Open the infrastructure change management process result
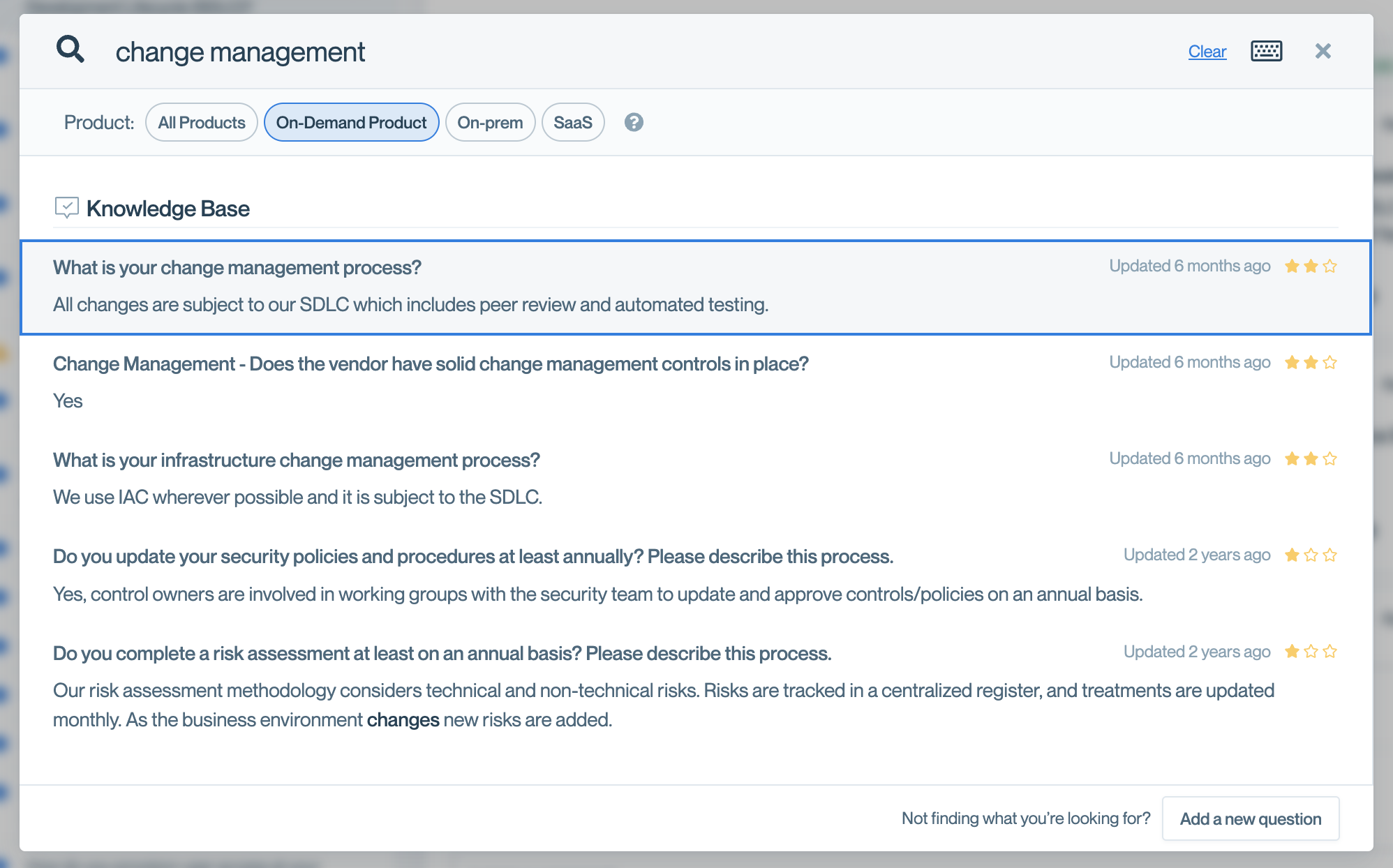 click(297, 461)
